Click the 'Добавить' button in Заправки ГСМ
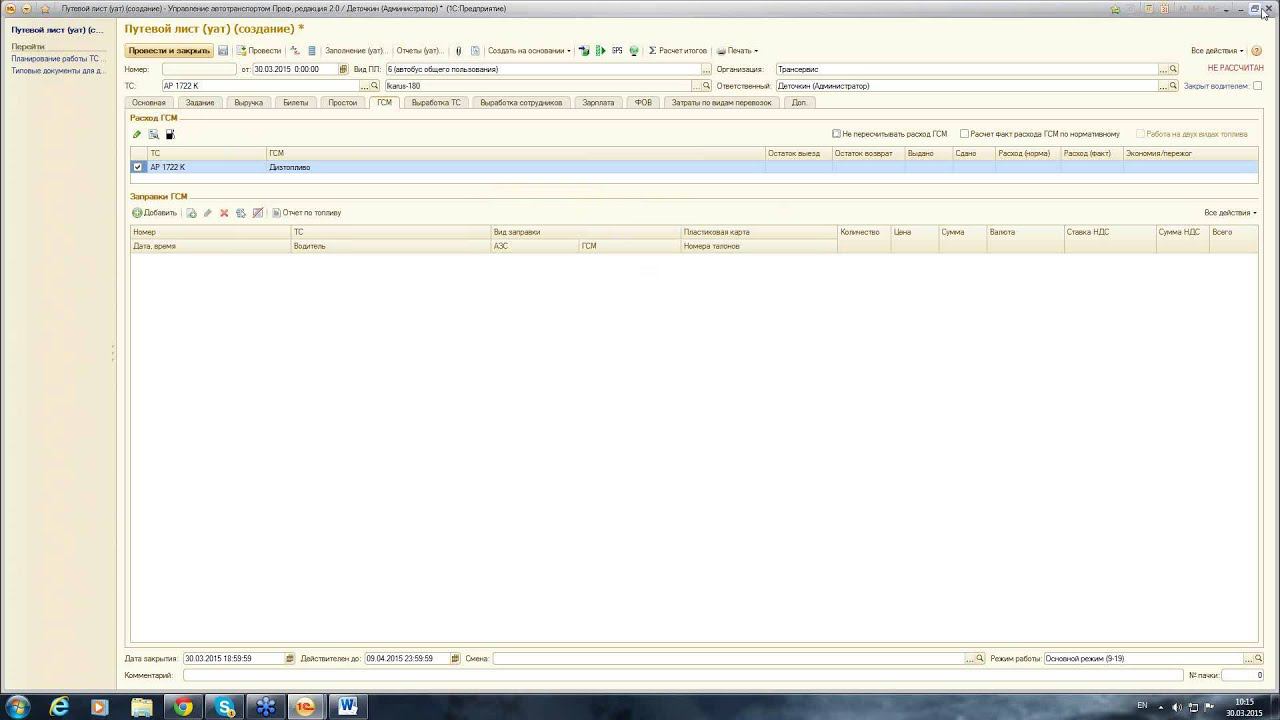This screenshot has width=1280, height=720. click(x=154, y=213)
